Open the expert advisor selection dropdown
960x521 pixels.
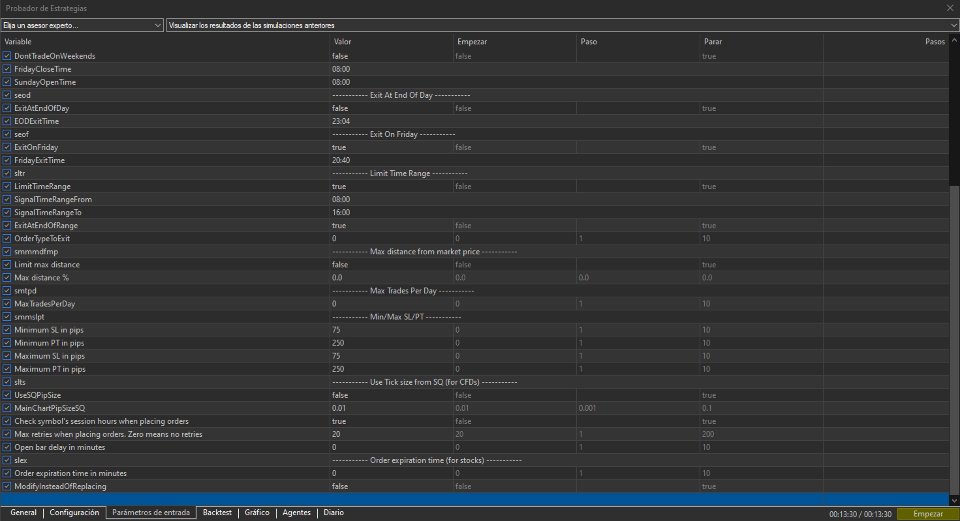(x=81, y=25)
